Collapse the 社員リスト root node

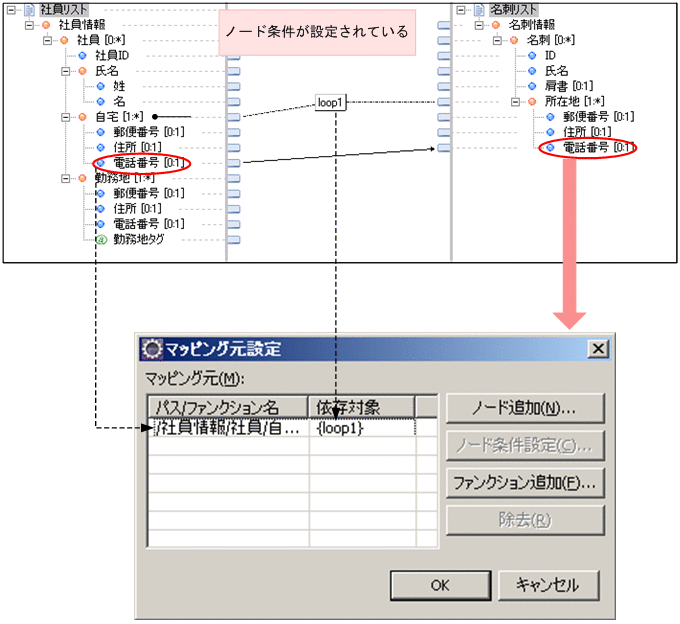(11, 9)
